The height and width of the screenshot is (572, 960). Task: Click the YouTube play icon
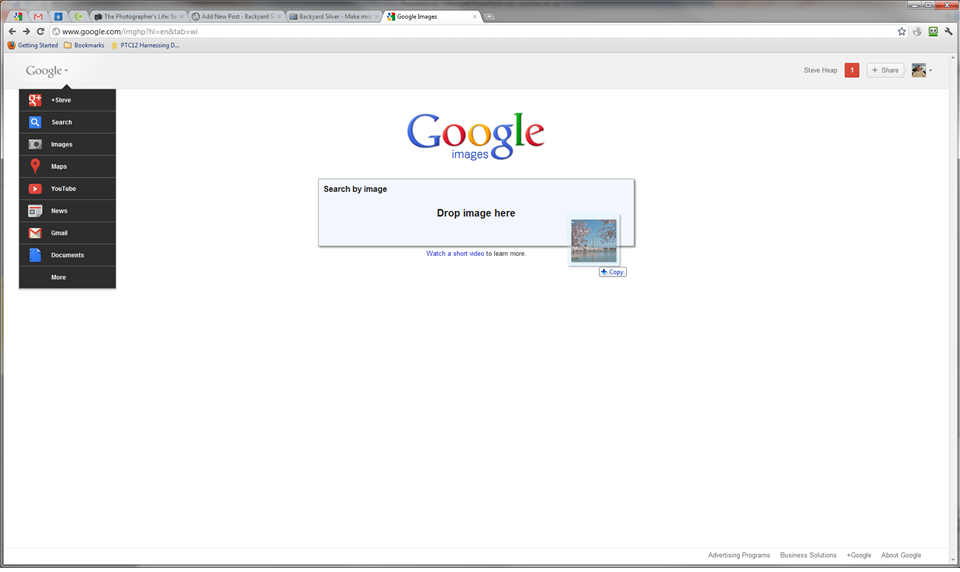[x=35, y=189]
